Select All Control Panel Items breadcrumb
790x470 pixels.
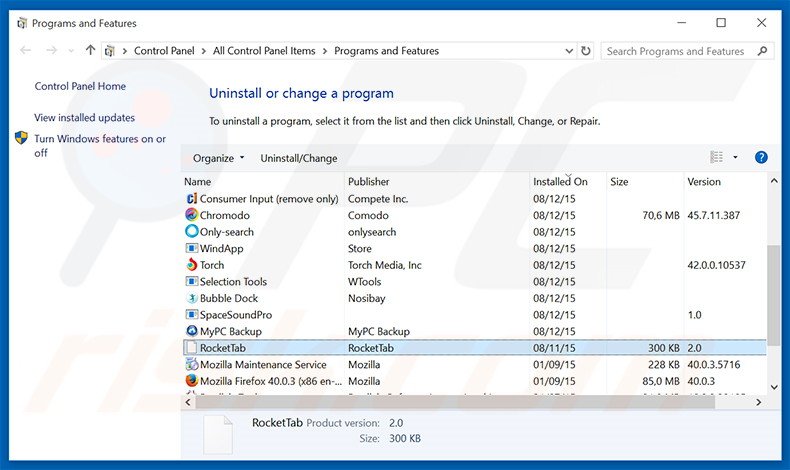pos(264,51)
